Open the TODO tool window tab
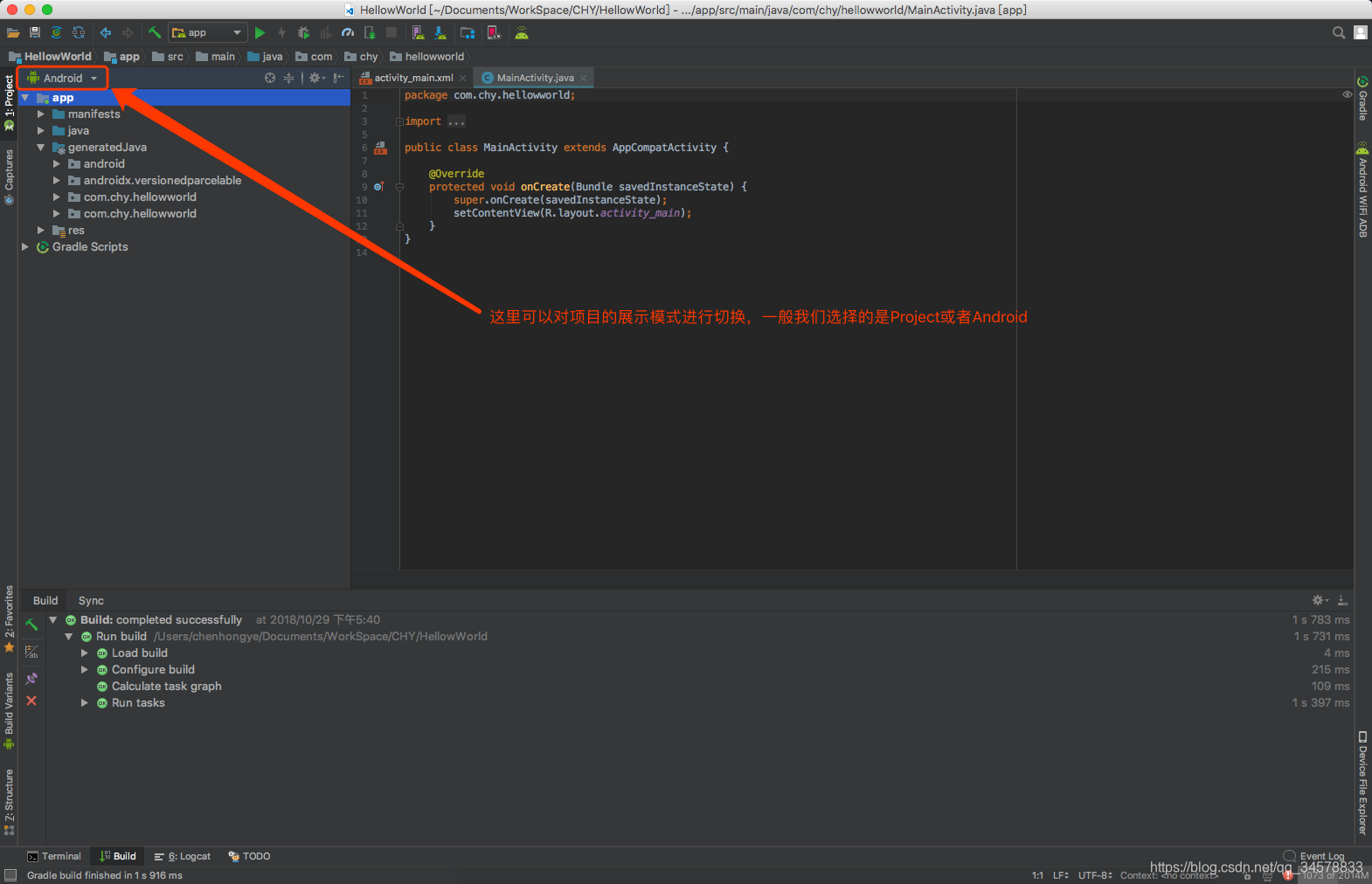Viewport: 1372px width, 884px height. coord(250,856)
